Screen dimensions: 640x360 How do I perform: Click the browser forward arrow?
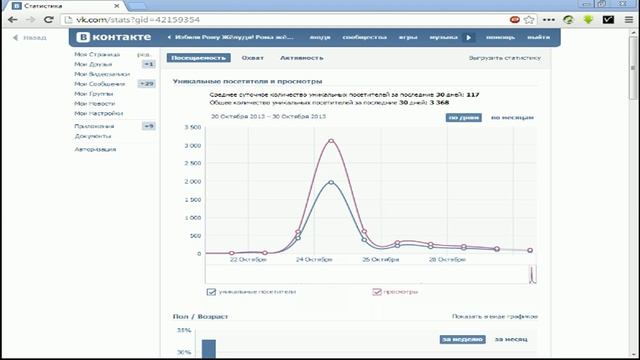(31, 20)
